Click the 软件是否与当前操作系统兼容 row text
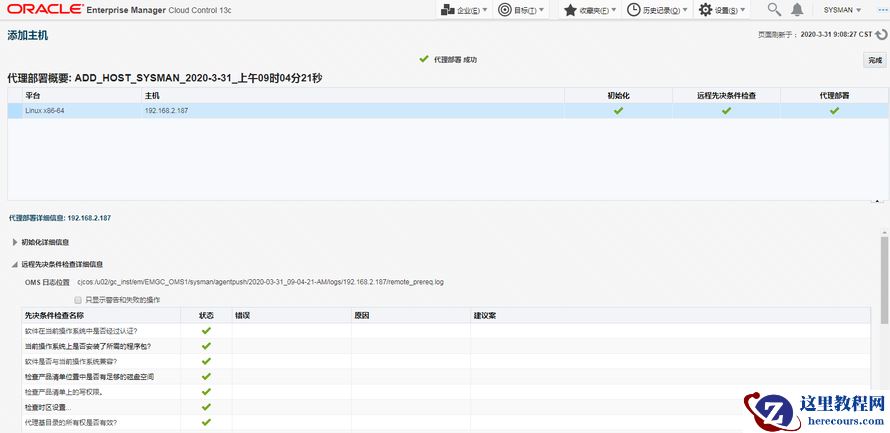Viewport: 890px width, 433px height. pyautogui.click(x=71, y=361)
